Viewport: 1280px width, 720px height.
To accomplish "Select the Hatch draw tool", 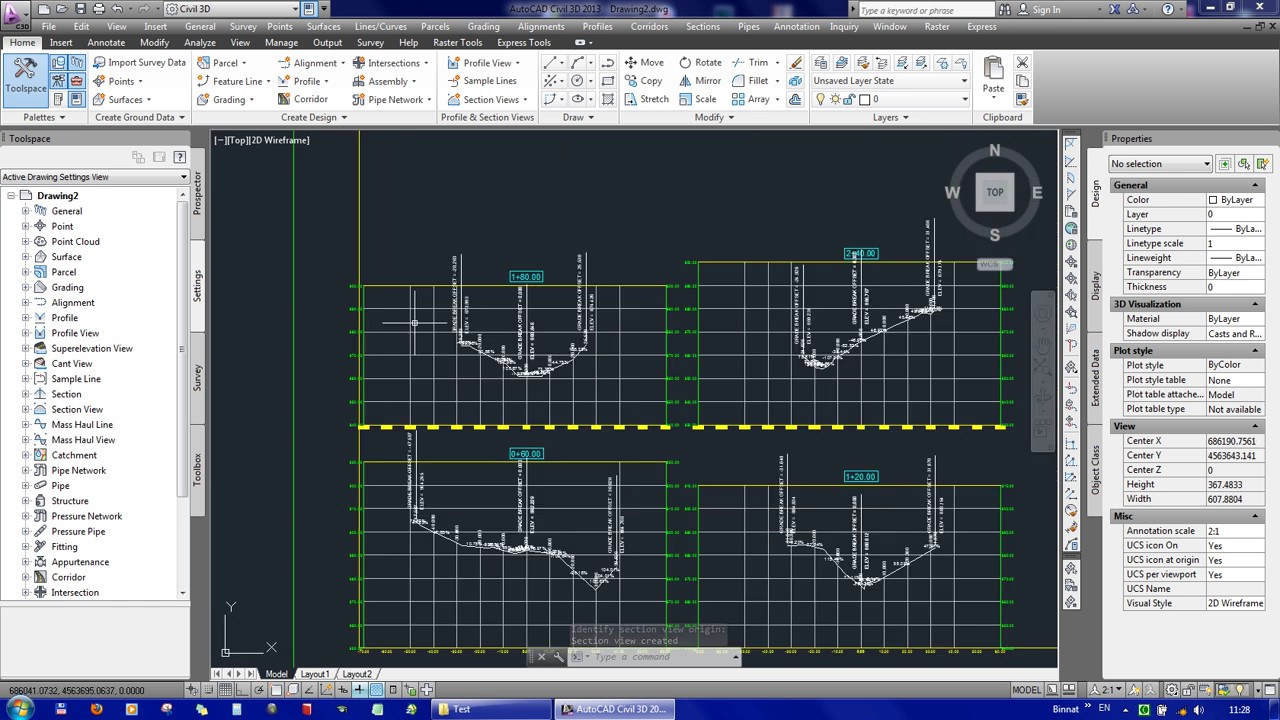I will pos(607,99).
